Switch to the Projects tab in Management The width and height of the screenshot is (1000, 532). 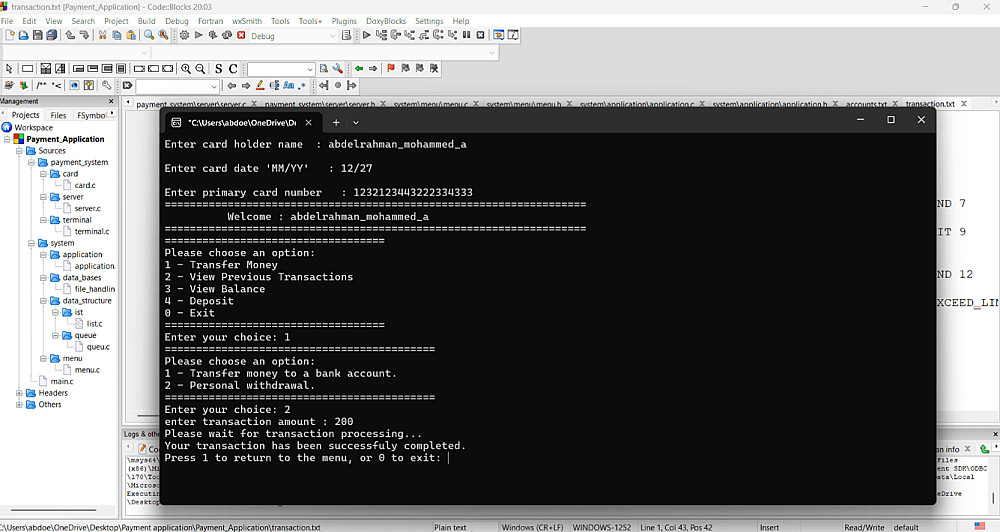(x=26, y=115)
